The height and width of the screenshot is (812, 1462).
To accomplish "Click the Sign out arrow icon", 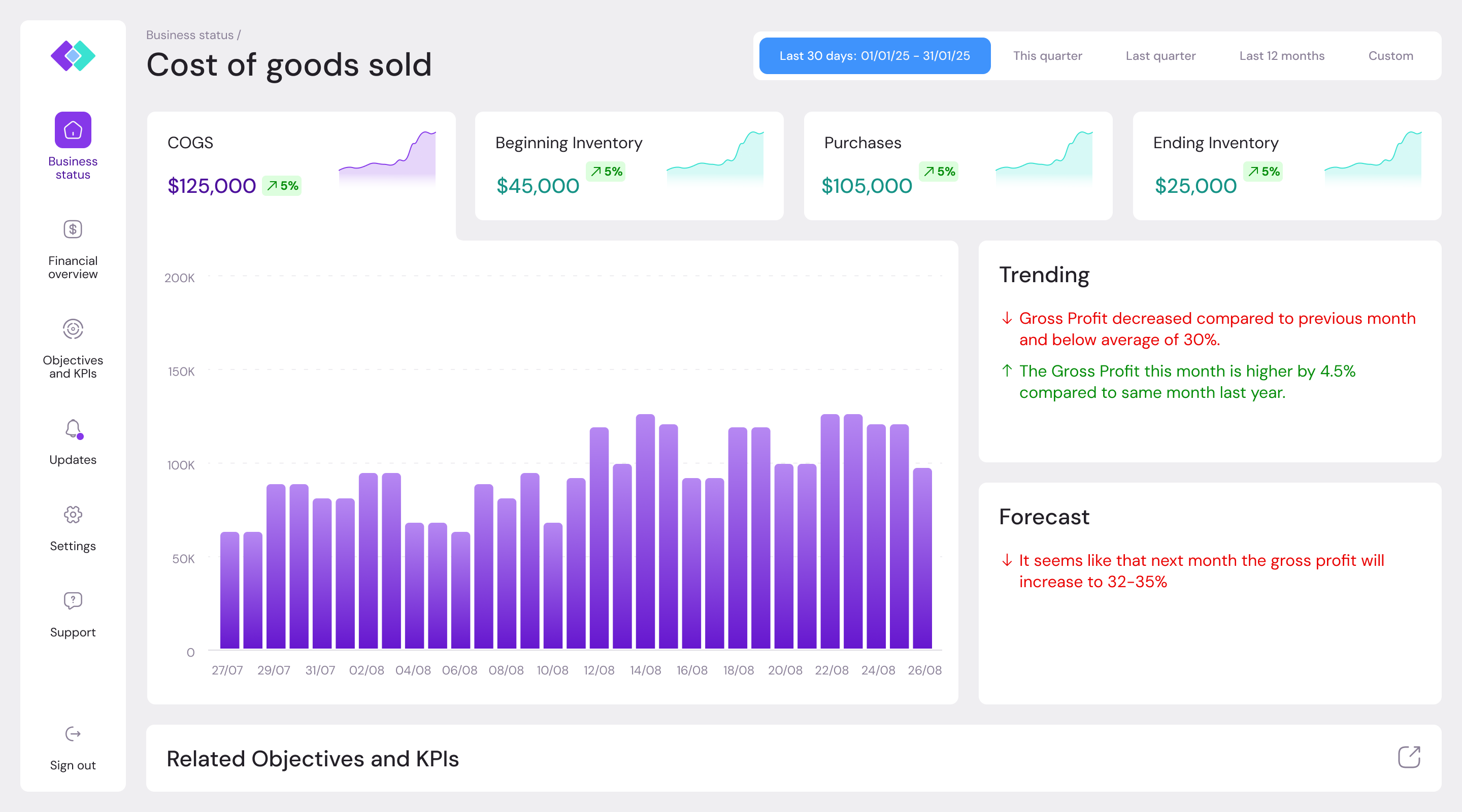I will click(73, 734).
